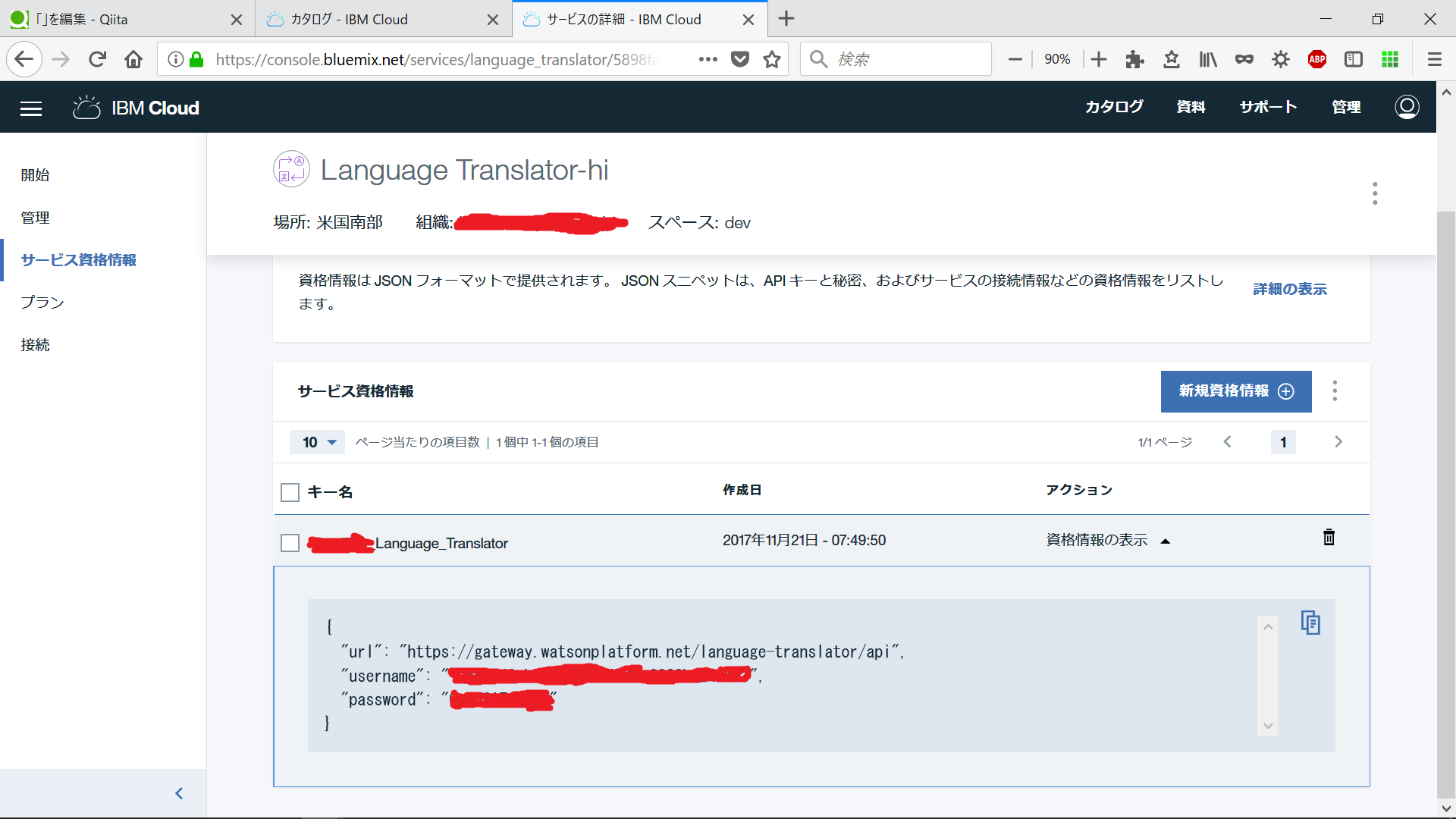This screenshot has height=819, width=1456.
Task: Bookmark this page with star icon
Action: click(772, 59)
